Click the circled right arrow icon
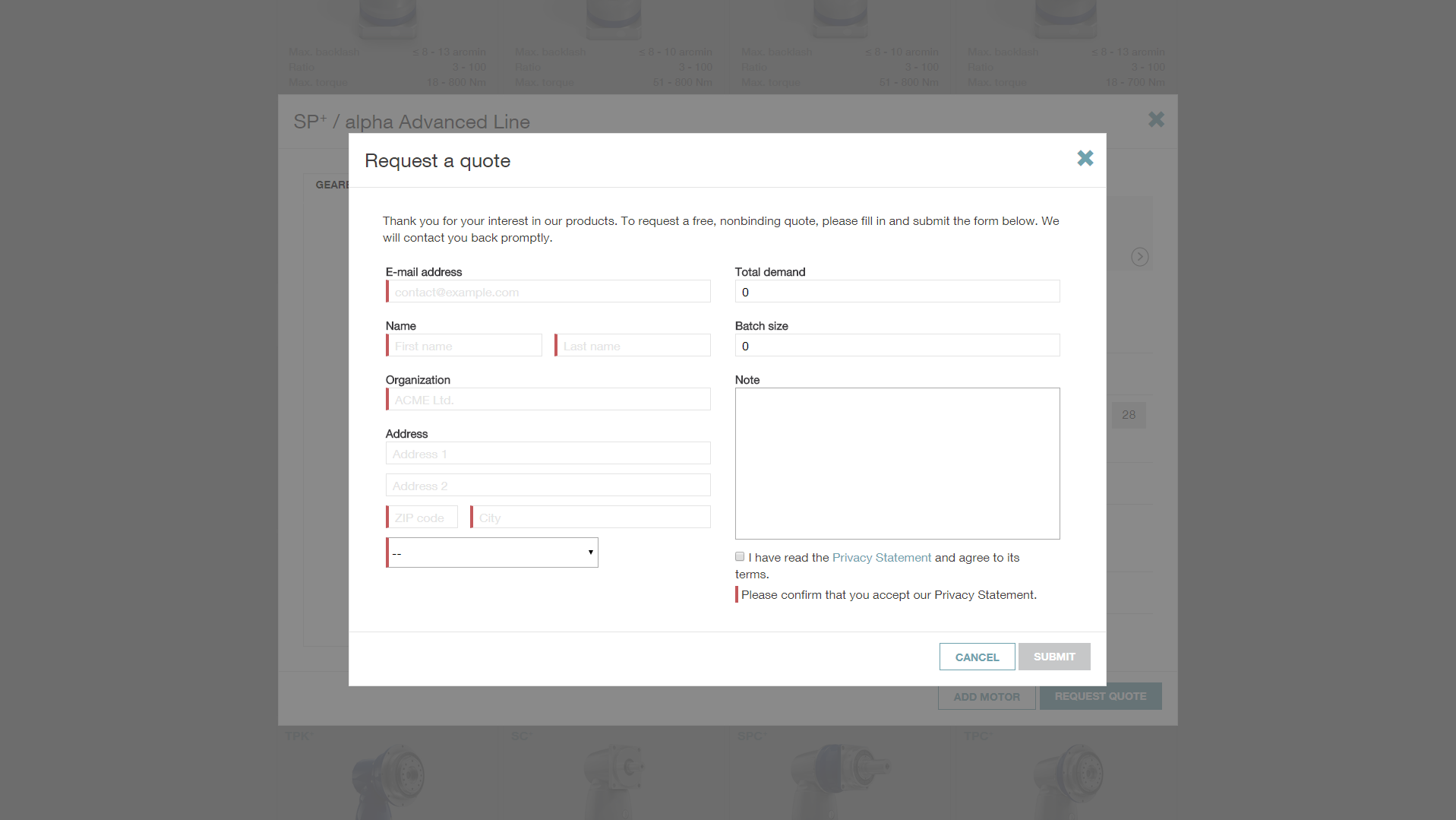 (x=1139, y=257)
